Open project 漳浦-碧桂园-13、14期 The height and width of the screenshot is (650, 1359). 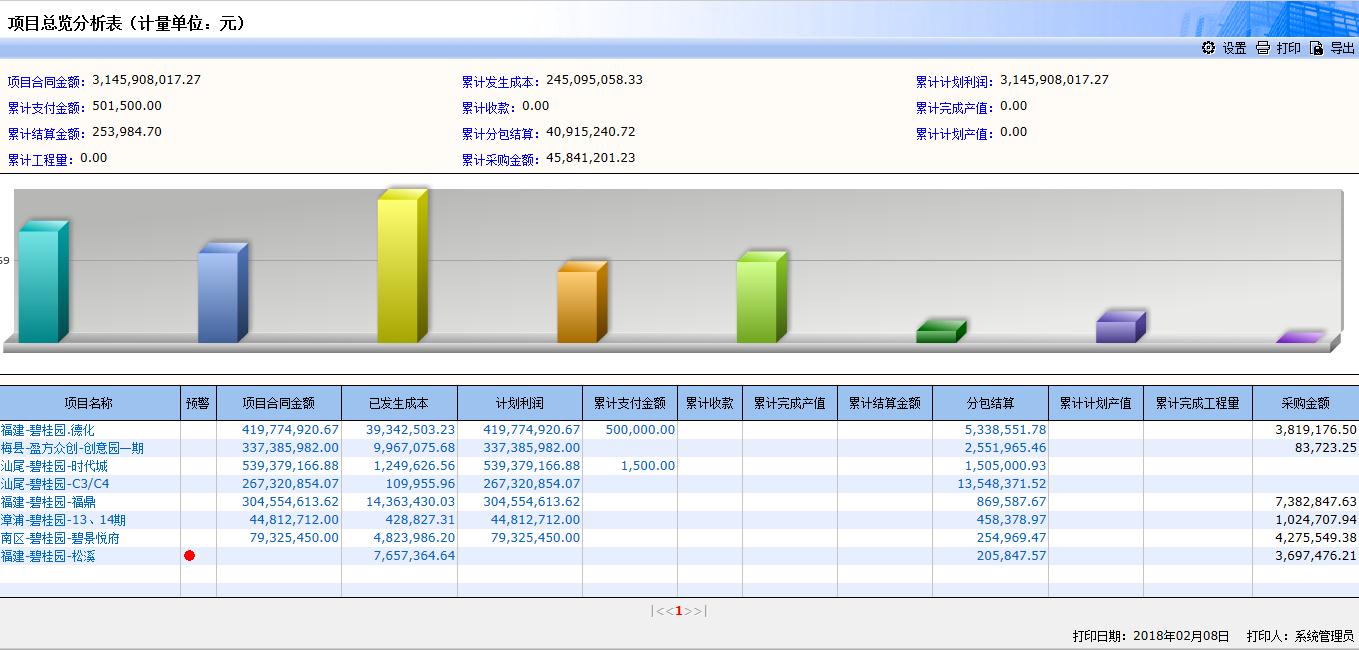[x=63, y=520]
